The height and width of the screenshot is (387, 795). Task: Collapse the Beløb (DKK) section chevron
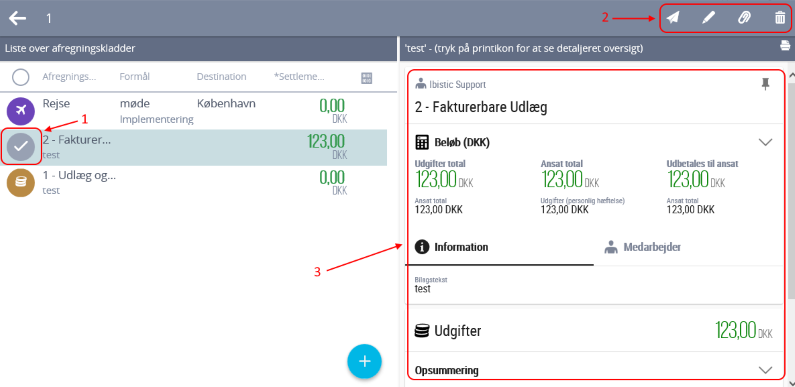coord(765,143)
